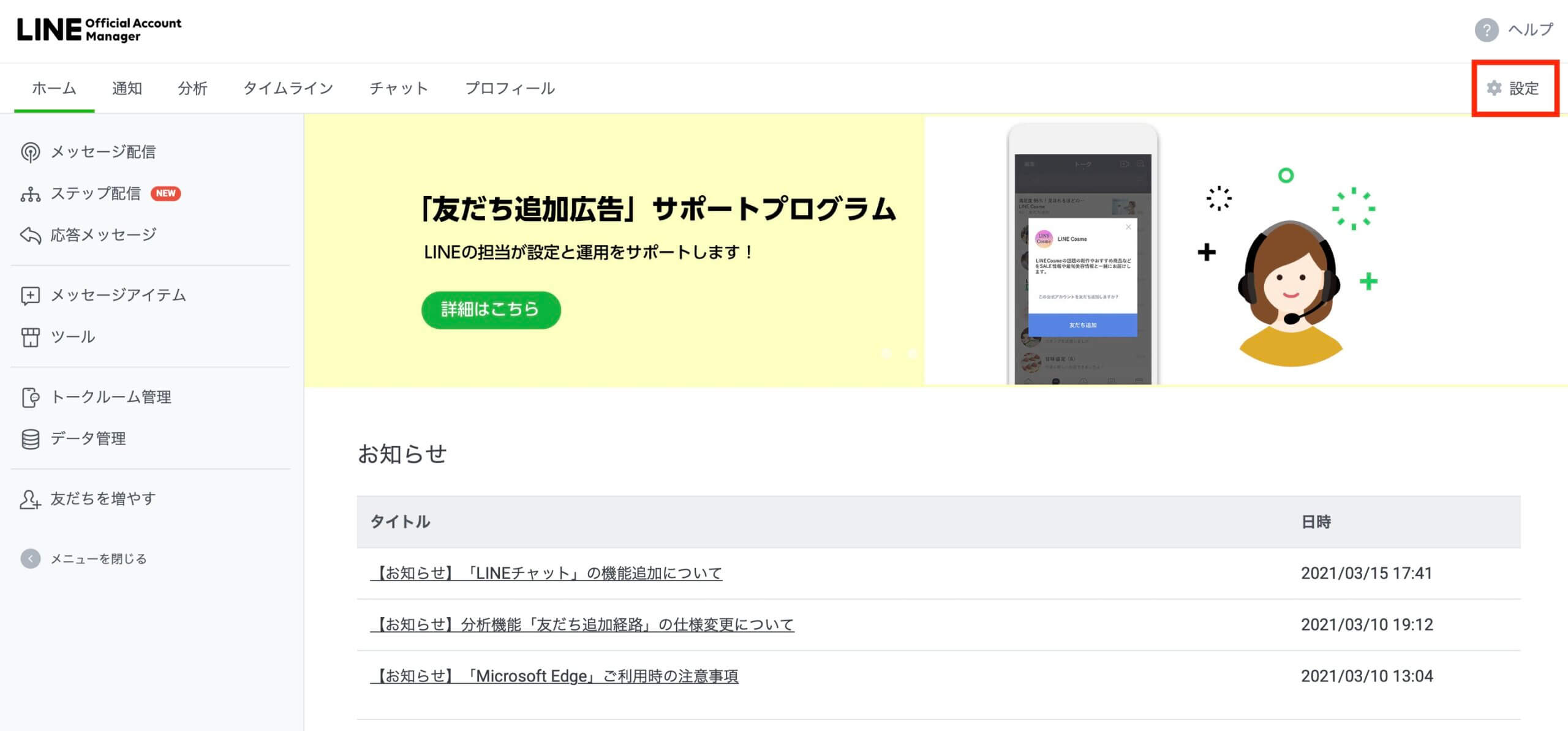Select ツール in the sidebar

(73, 337)
